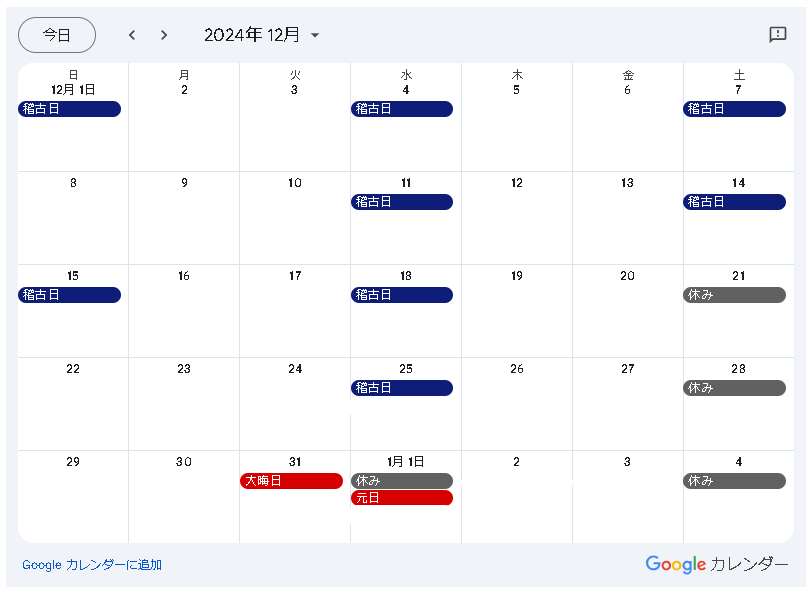Expand the 2024年 12月 month dropdown
Viewport: 811px width, 594px height.
point(262,35)
